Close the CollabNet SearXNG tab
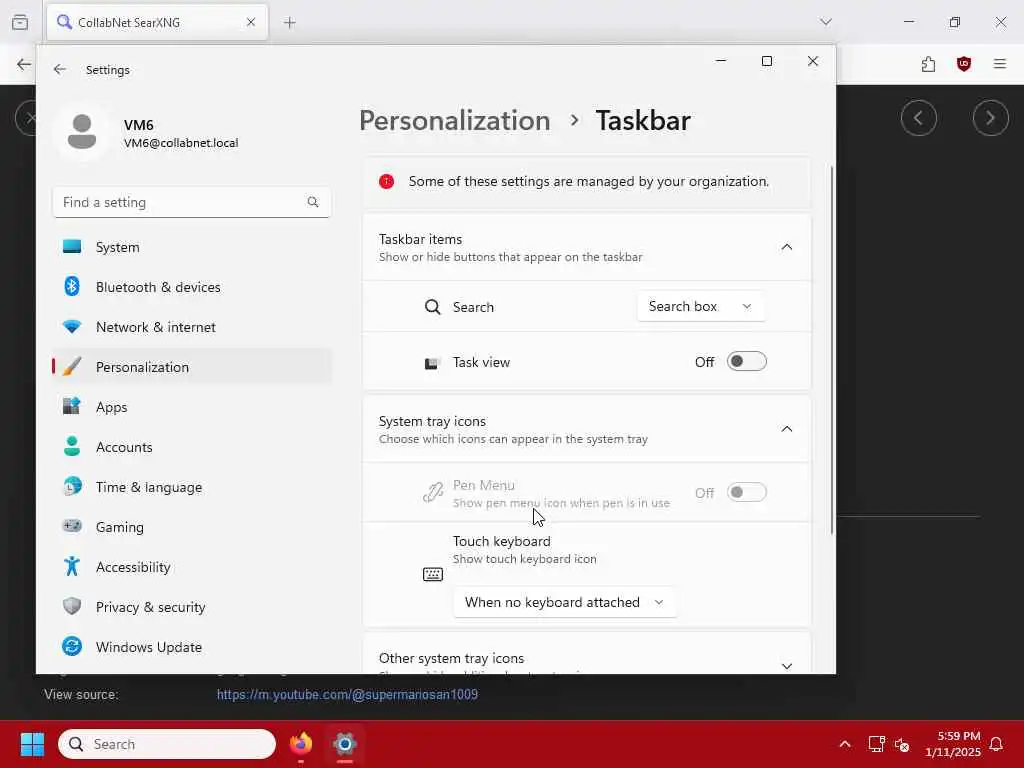Screen dimensions: 1024x768 pos(251,22)
